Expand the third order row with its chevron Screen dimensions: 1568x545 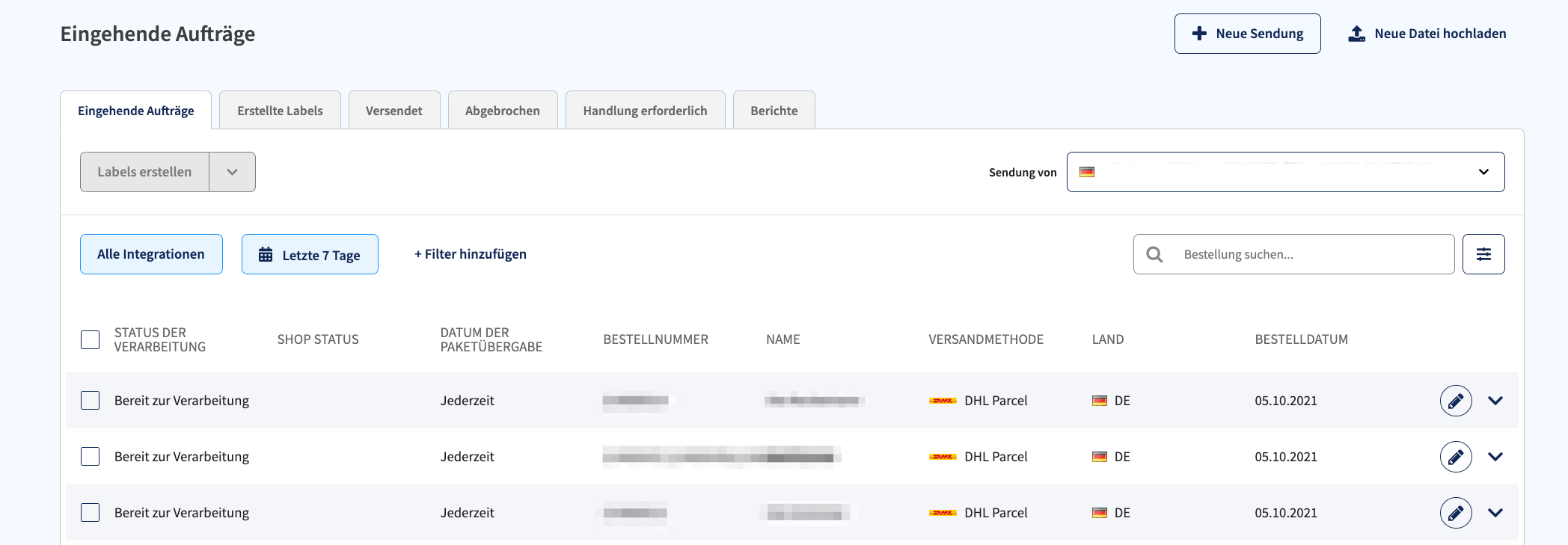[1495, 513]
